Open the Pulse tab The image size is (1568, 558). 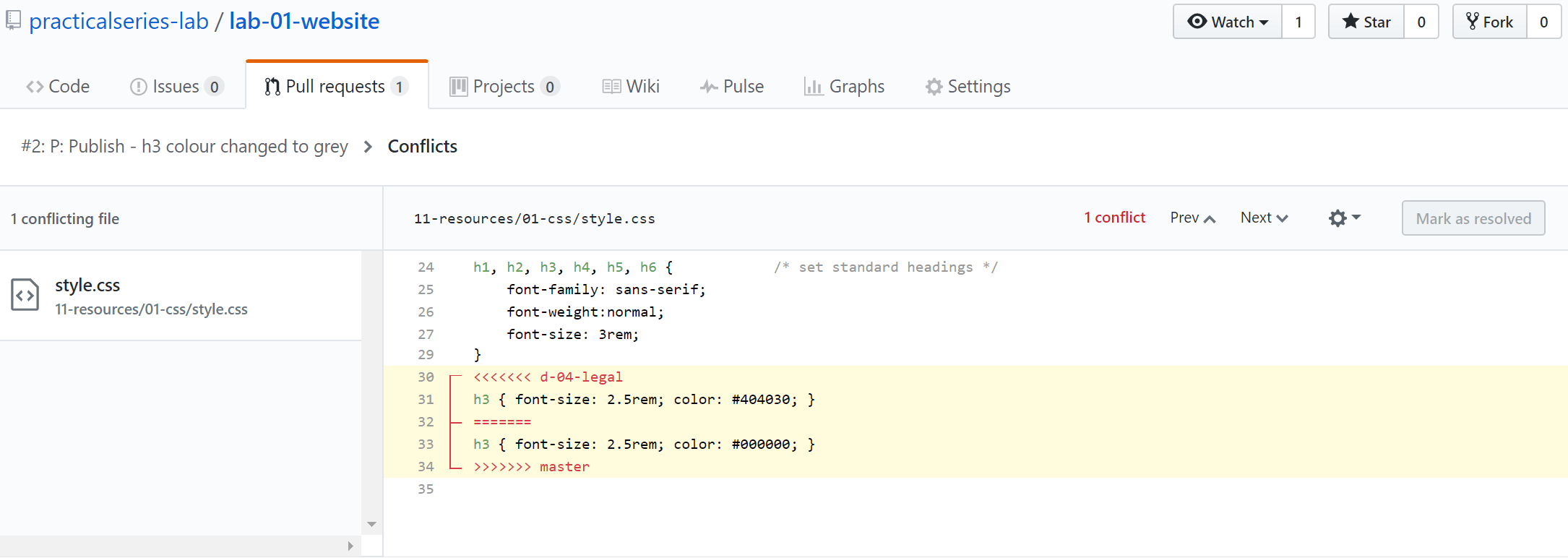[x=732, y=86]
